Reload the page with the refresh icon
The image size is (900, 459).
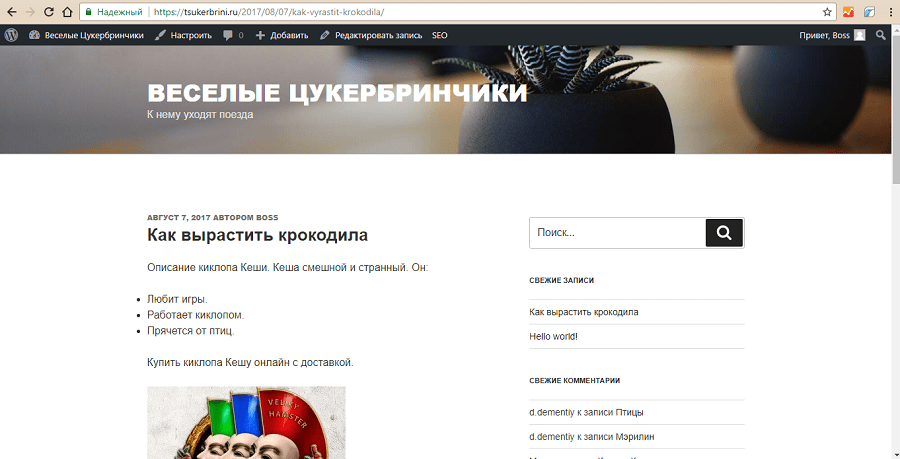pyautogui.click(x=49, y=11)
